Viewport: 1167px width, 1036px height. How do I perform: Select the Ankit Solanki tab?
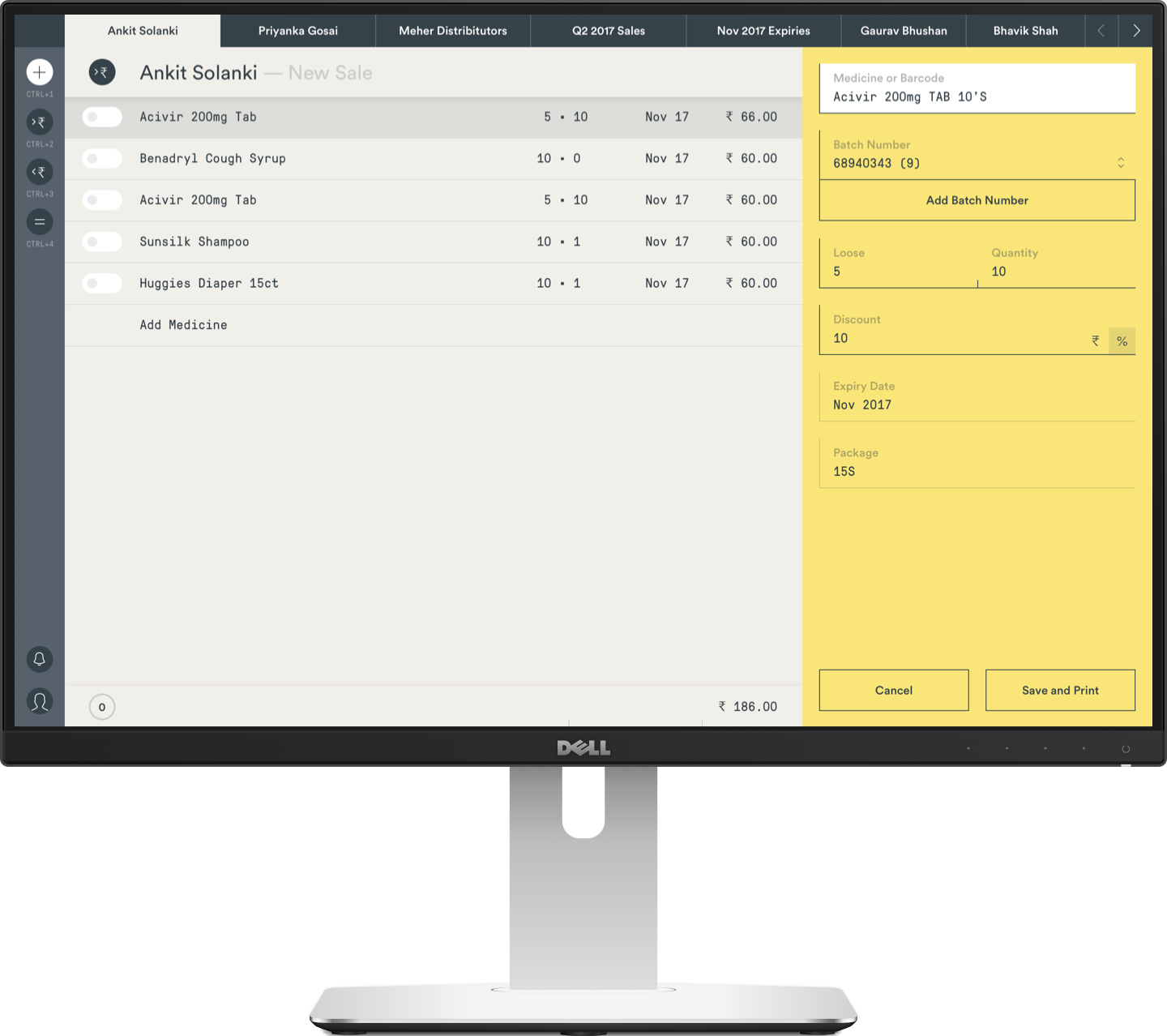tap(143, 31)
